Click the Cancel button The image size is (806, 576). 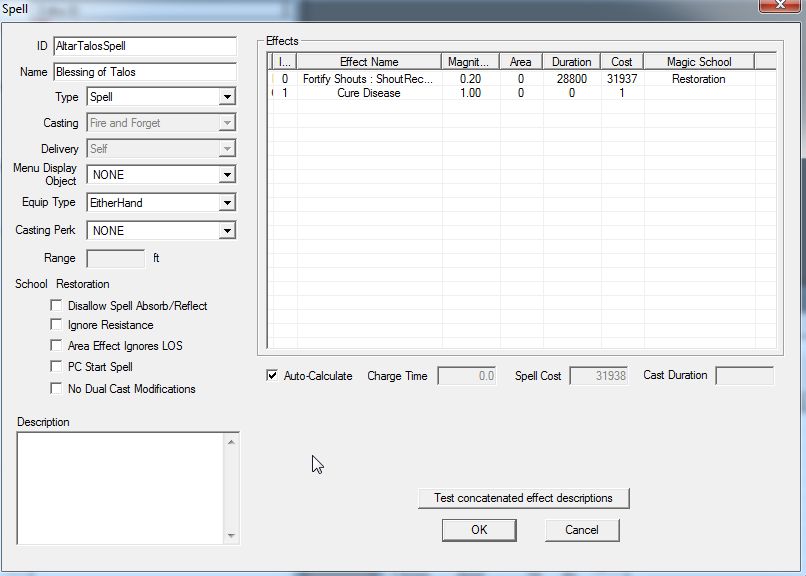pyautogui.click(x=582, y=530)
